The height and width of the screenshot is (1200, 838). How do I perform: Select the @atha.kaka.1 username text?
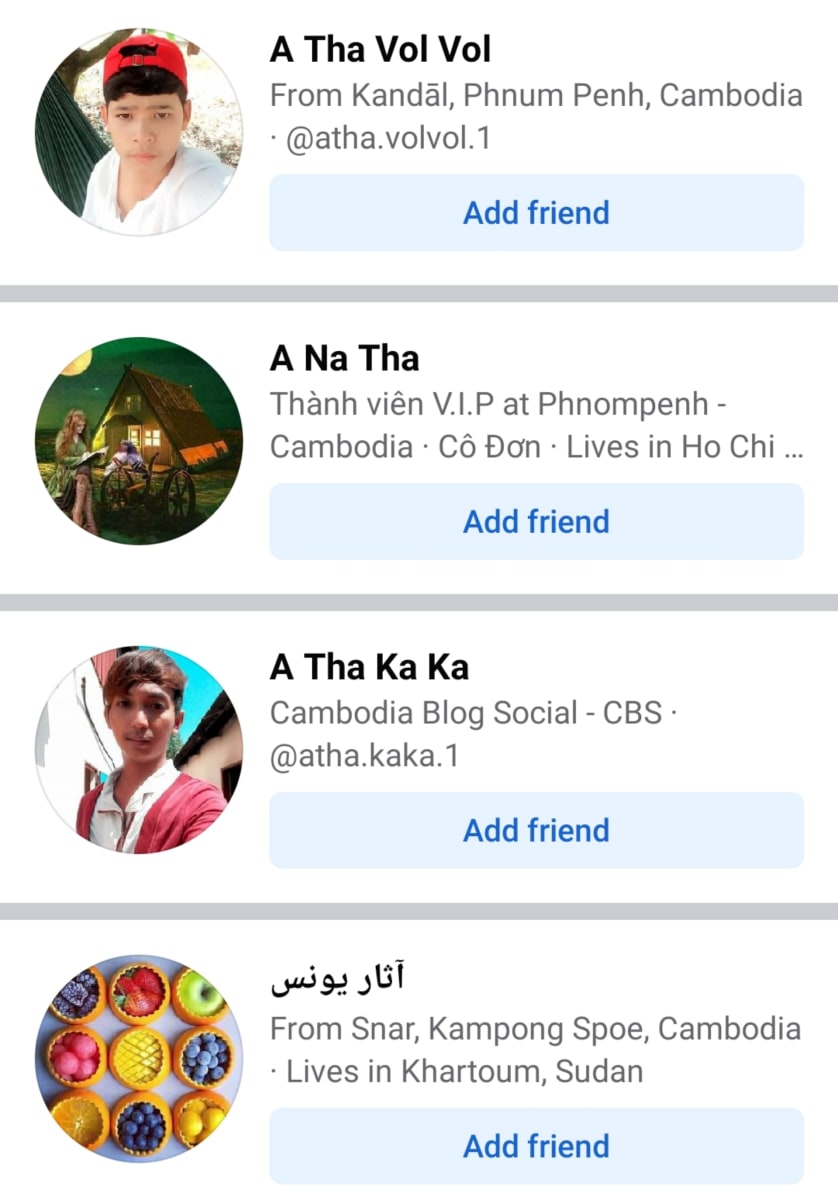pyautogui.click(x=364, y=755)
